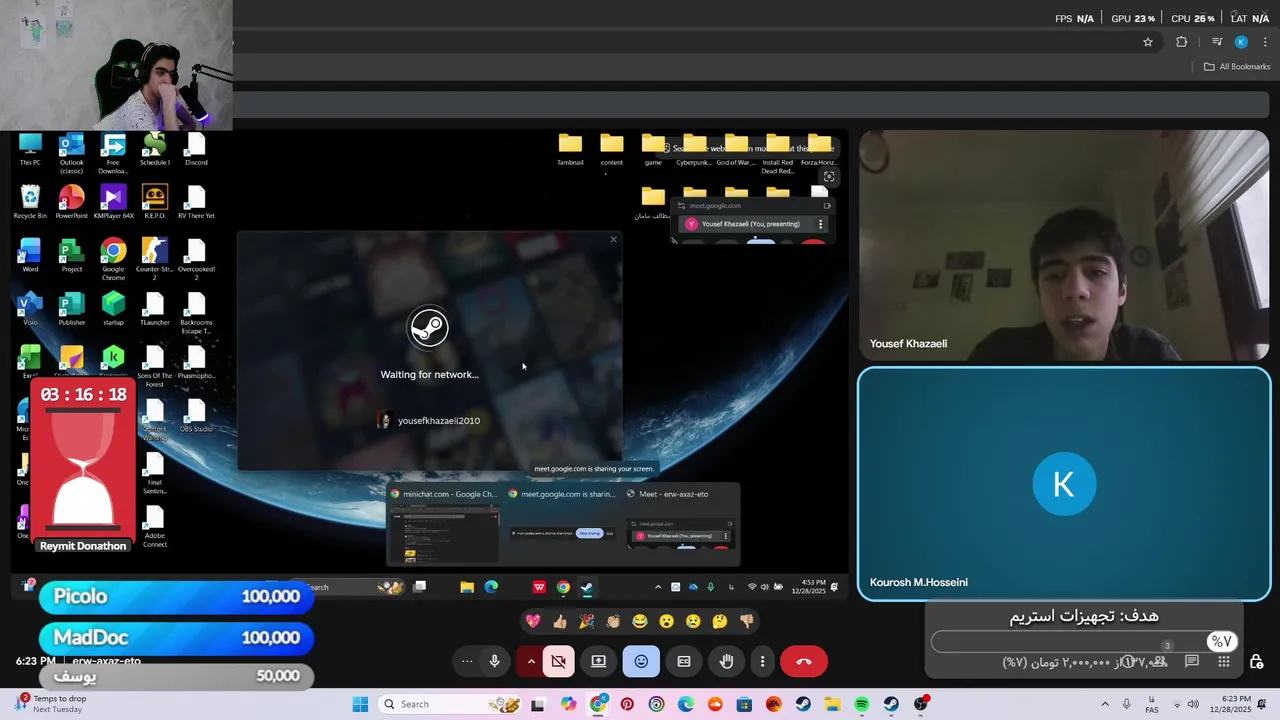Select the minichat.com Chrome window preview
The height and width of the screenshot is (720, 1280).
point(444,525)
